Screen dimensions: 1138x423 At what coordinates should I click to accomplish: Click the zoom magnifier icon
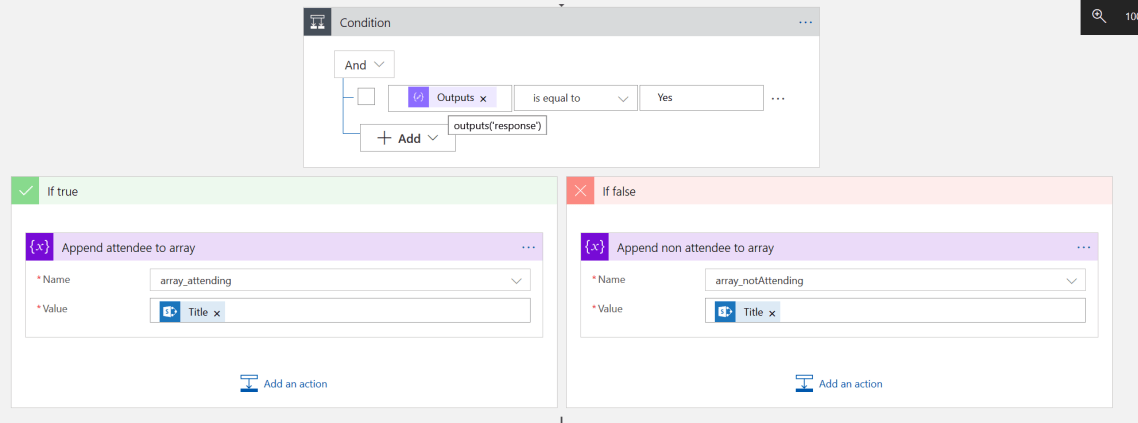click(1099, 16)
